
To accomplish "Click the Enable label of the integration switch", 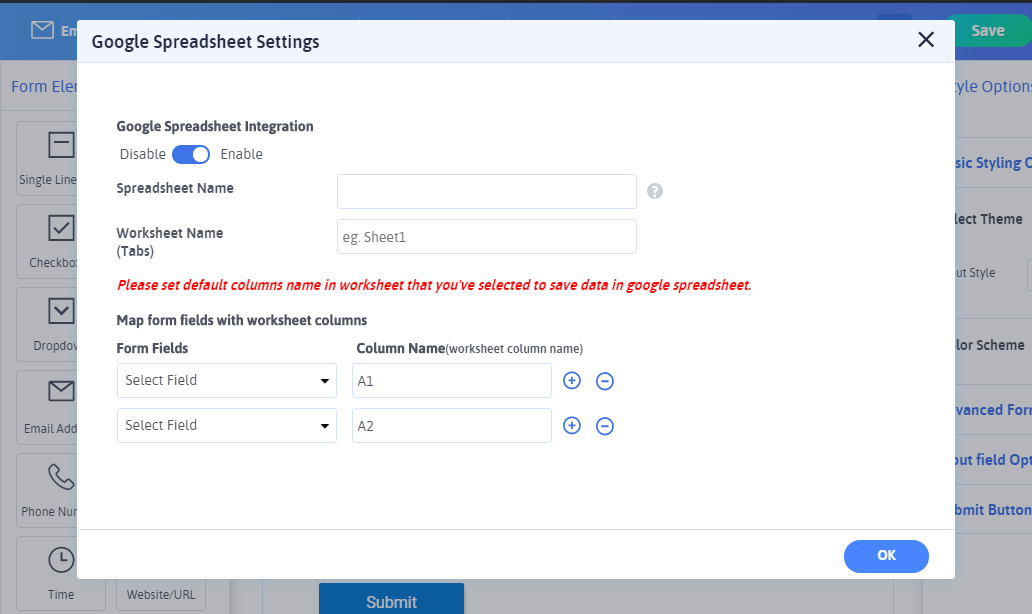I will 242,154.
